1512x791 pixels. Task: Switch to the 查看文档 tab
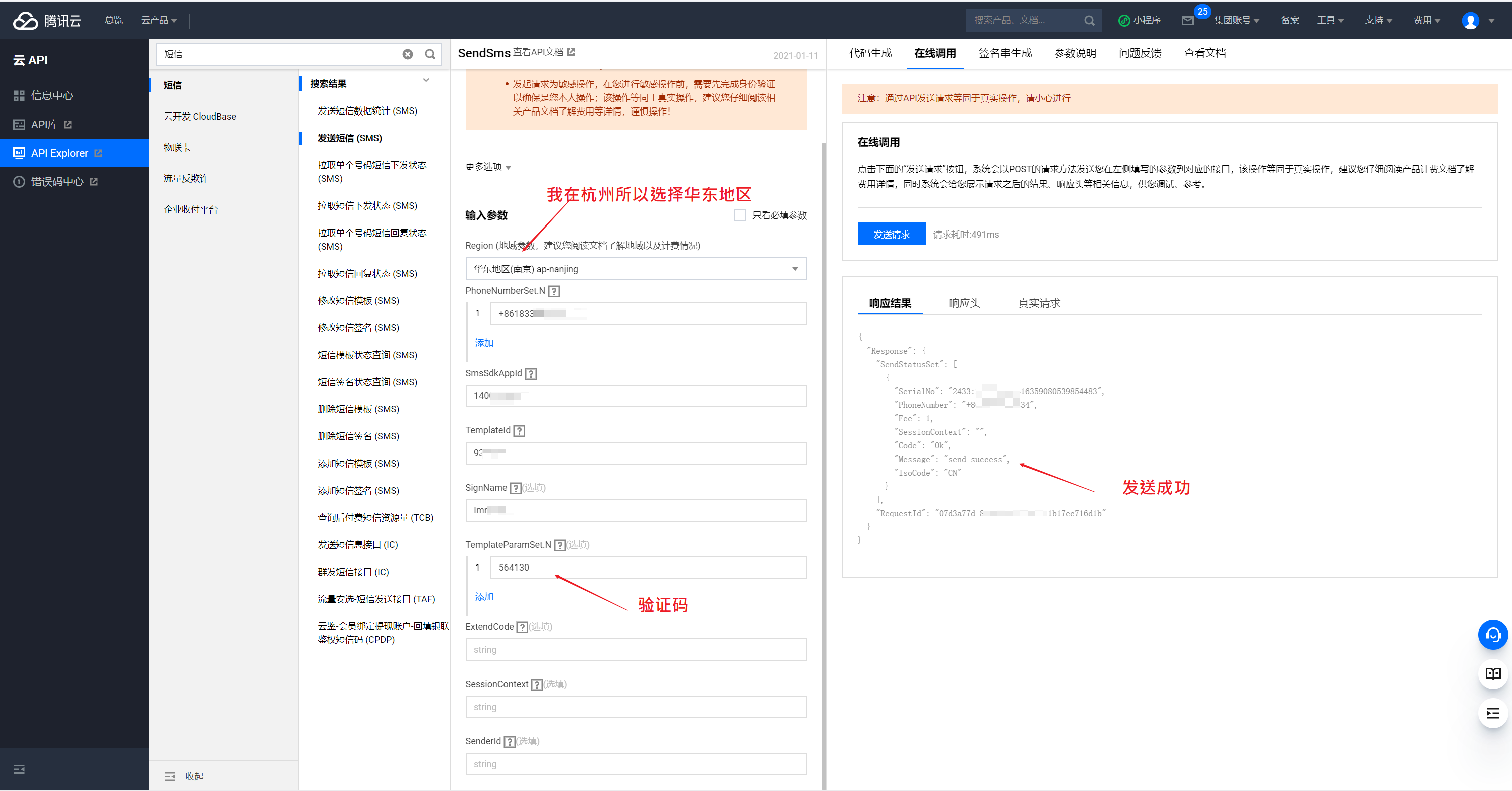point(1204,53)
